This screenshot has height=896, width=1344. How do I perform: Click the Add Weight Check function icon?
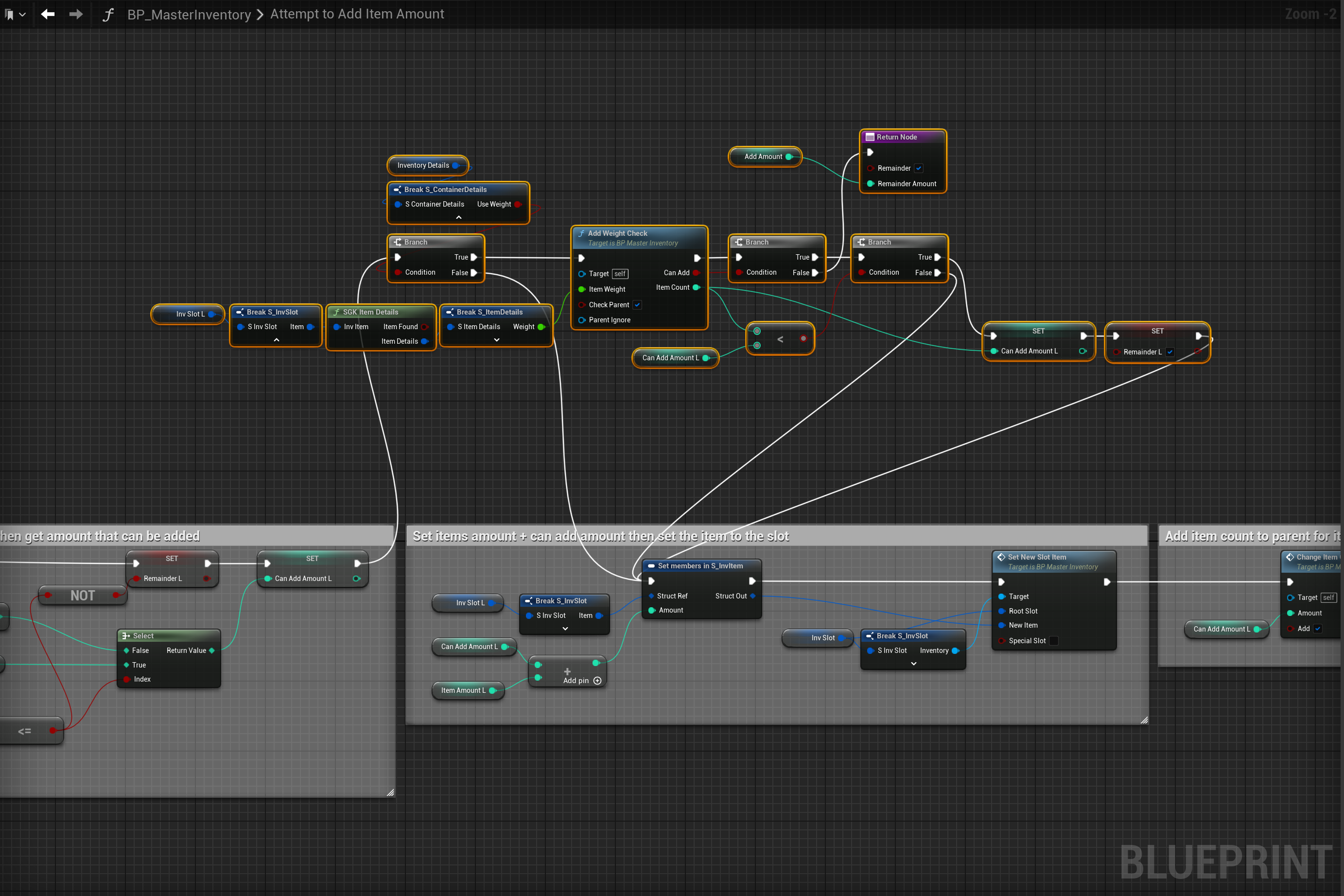(581, 233)
